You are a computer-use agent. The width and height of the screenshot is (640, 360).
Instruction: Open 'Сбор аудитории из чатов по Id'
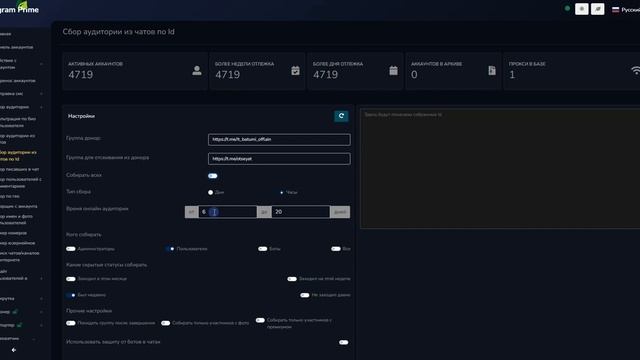pos(19,156)
